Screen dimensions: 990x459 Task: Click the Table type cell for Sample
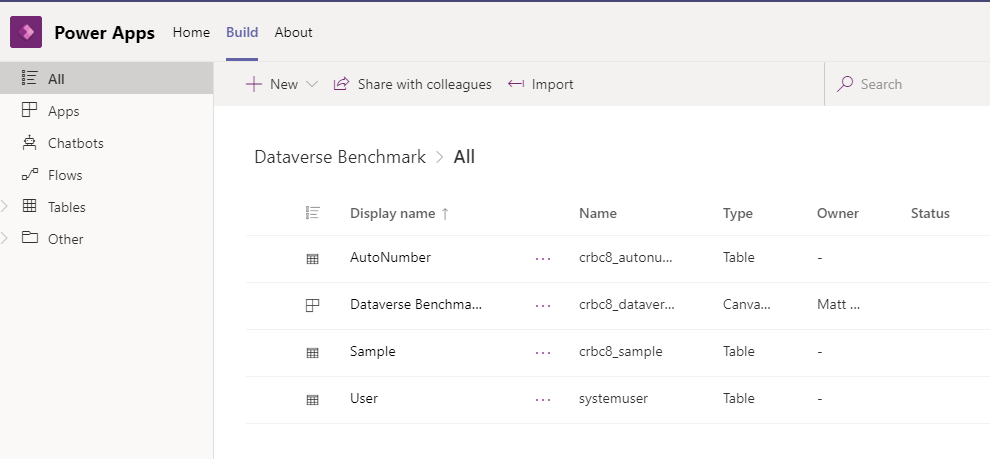(739, 352)
